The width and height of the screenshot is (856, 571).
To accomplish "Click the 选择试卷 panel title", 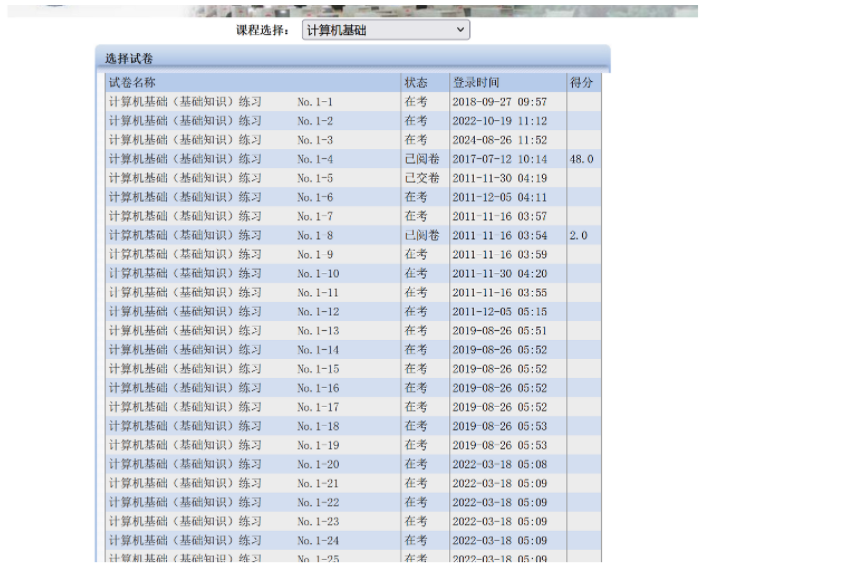I will tap(129, 58).
